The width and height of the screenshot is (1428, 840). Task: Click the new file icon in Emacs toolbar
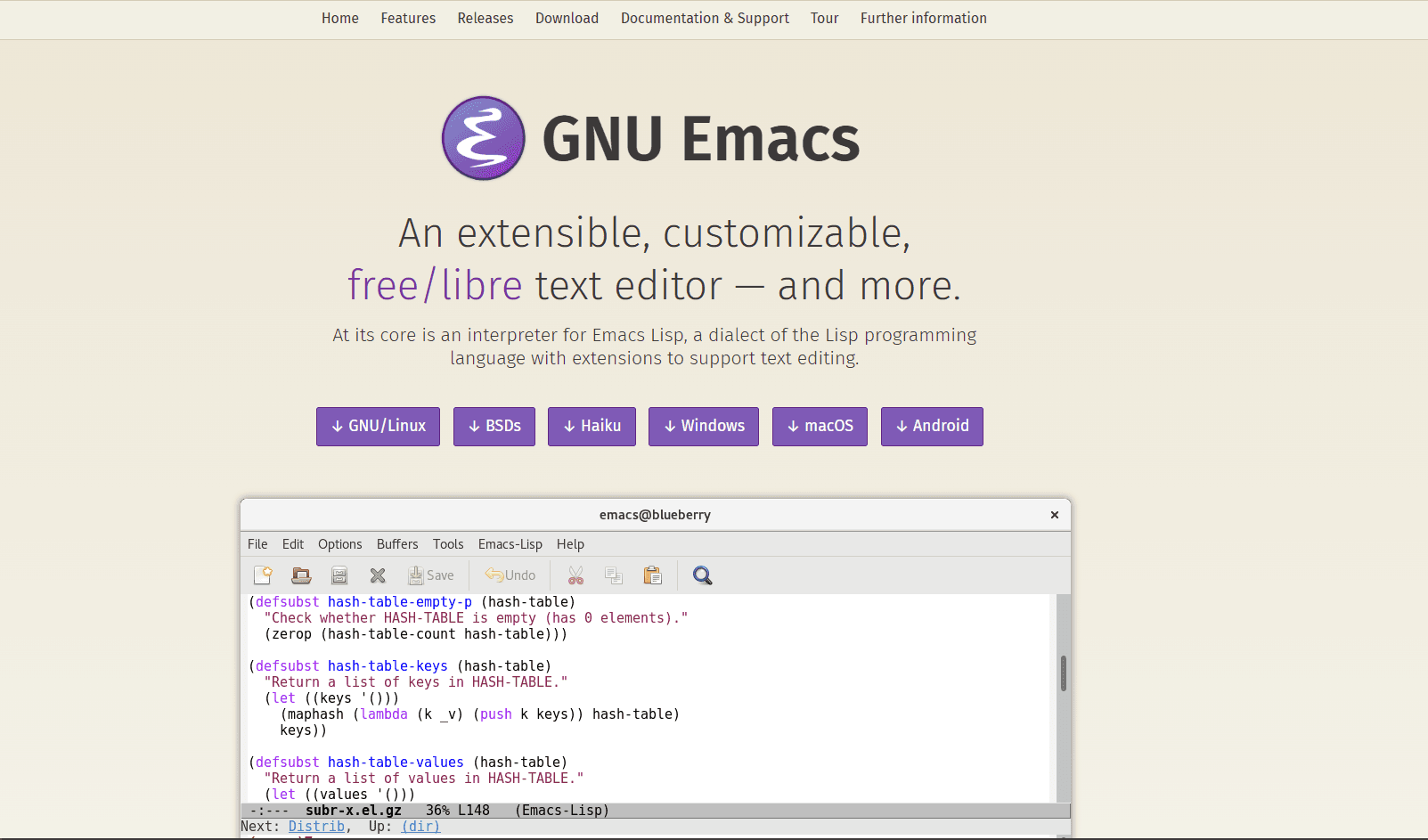(x=263, y=575)
